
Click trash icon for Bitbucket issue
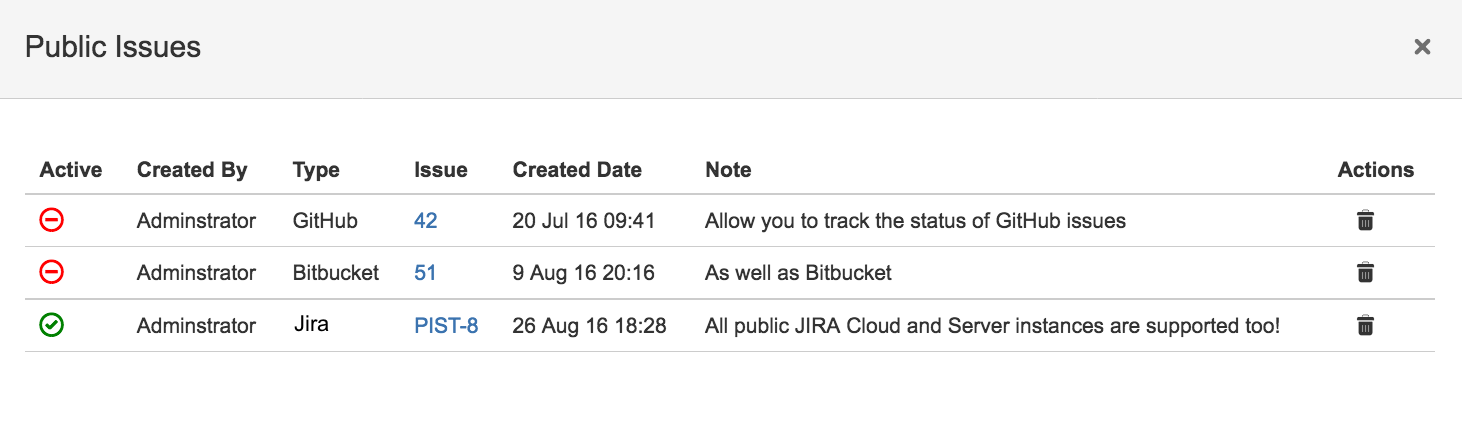pyautogui.click(x=1365, y=273)
